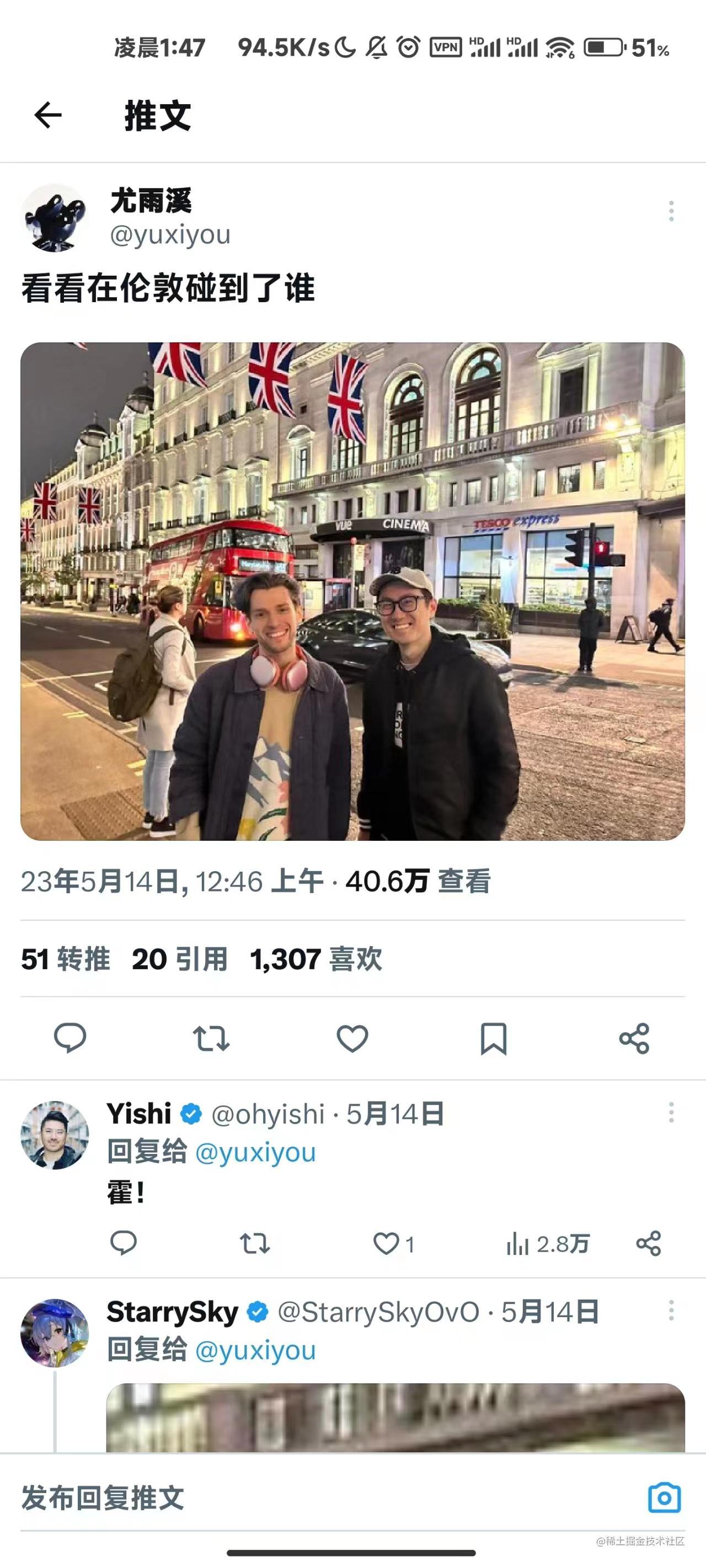Share the main tweet

click(x=634, y=1038)
